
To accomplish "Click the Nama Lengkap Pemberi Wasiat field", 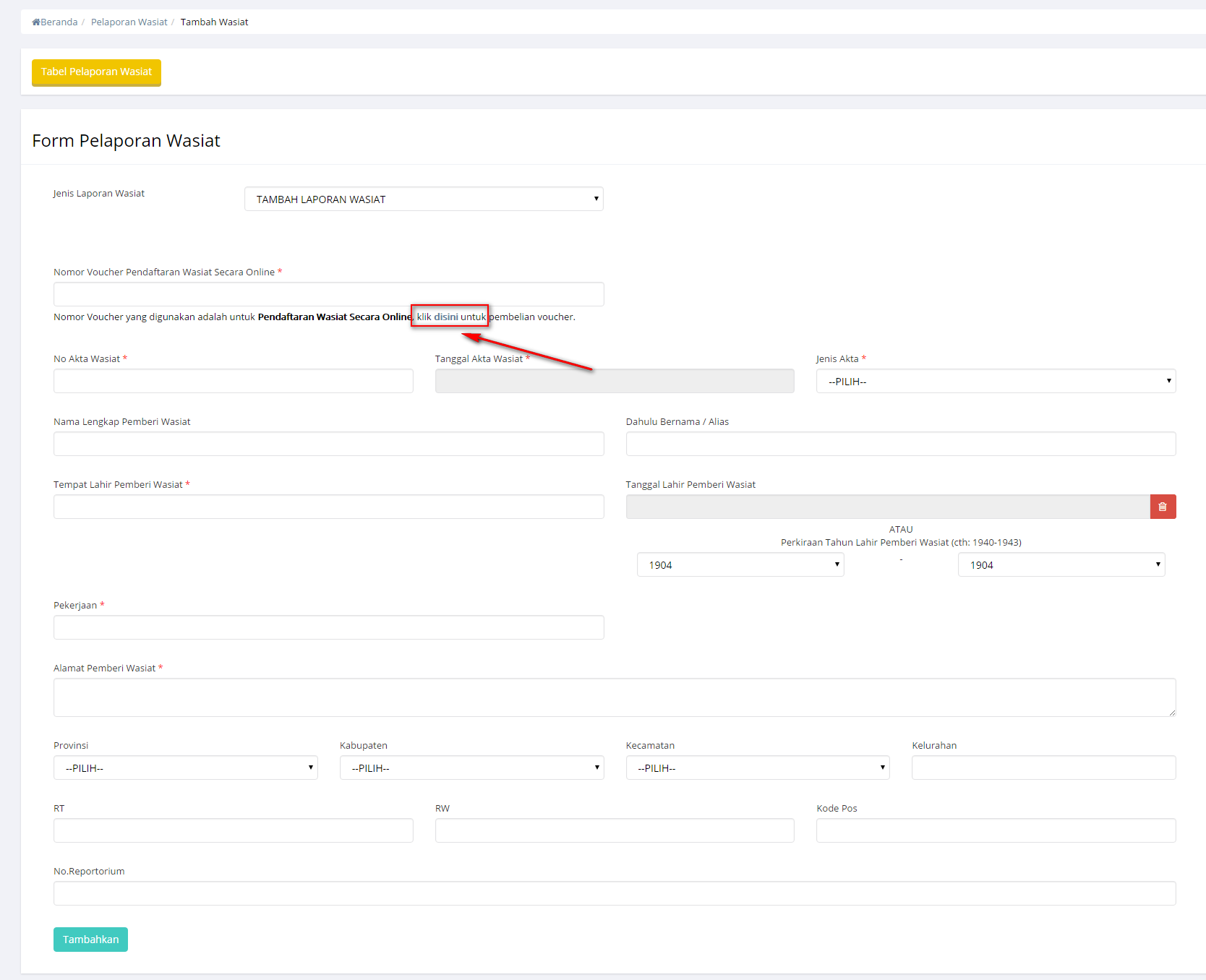I will click(x=328, y=444).
